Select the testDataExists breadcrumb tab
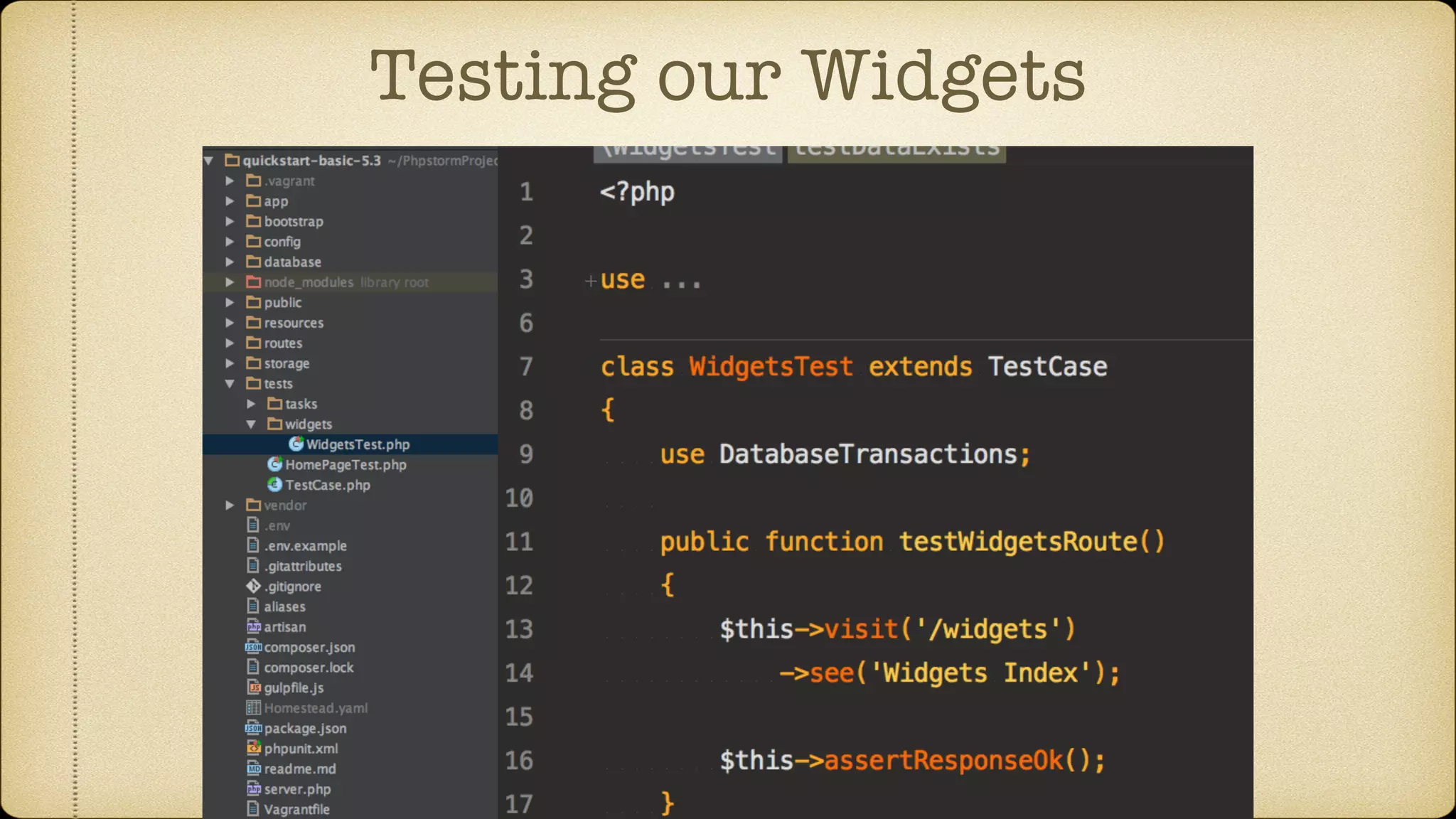 coord(896,154)
